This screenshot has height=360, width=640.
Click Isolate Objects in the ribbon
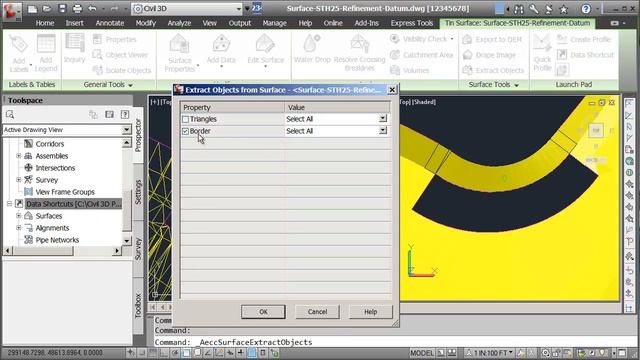[122, 71]
